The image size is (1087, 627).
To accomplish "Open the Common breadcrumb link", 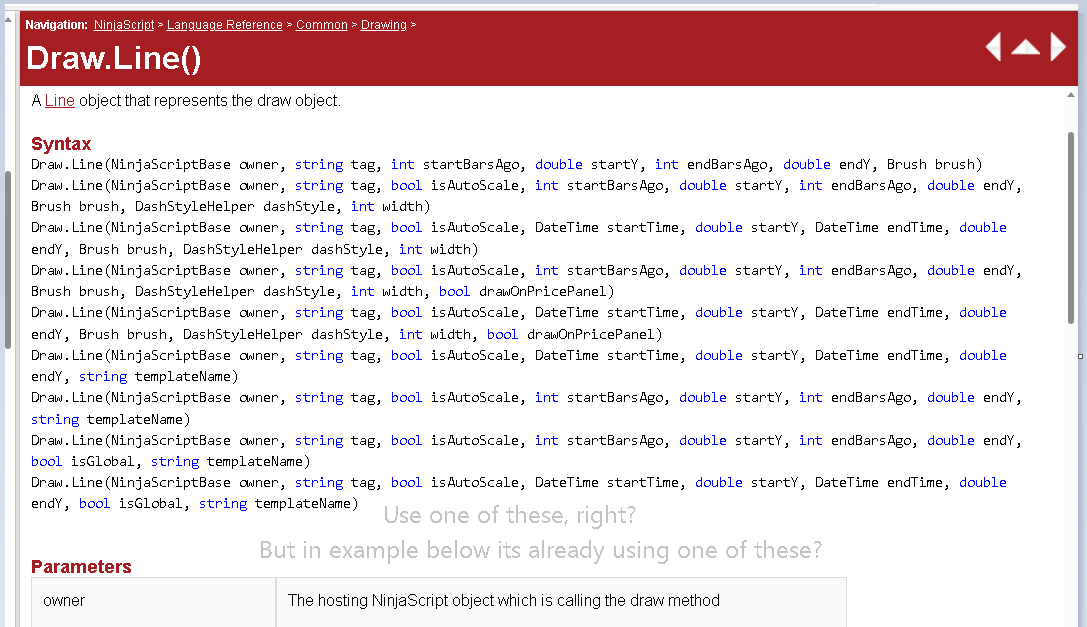I will (322, 25).
